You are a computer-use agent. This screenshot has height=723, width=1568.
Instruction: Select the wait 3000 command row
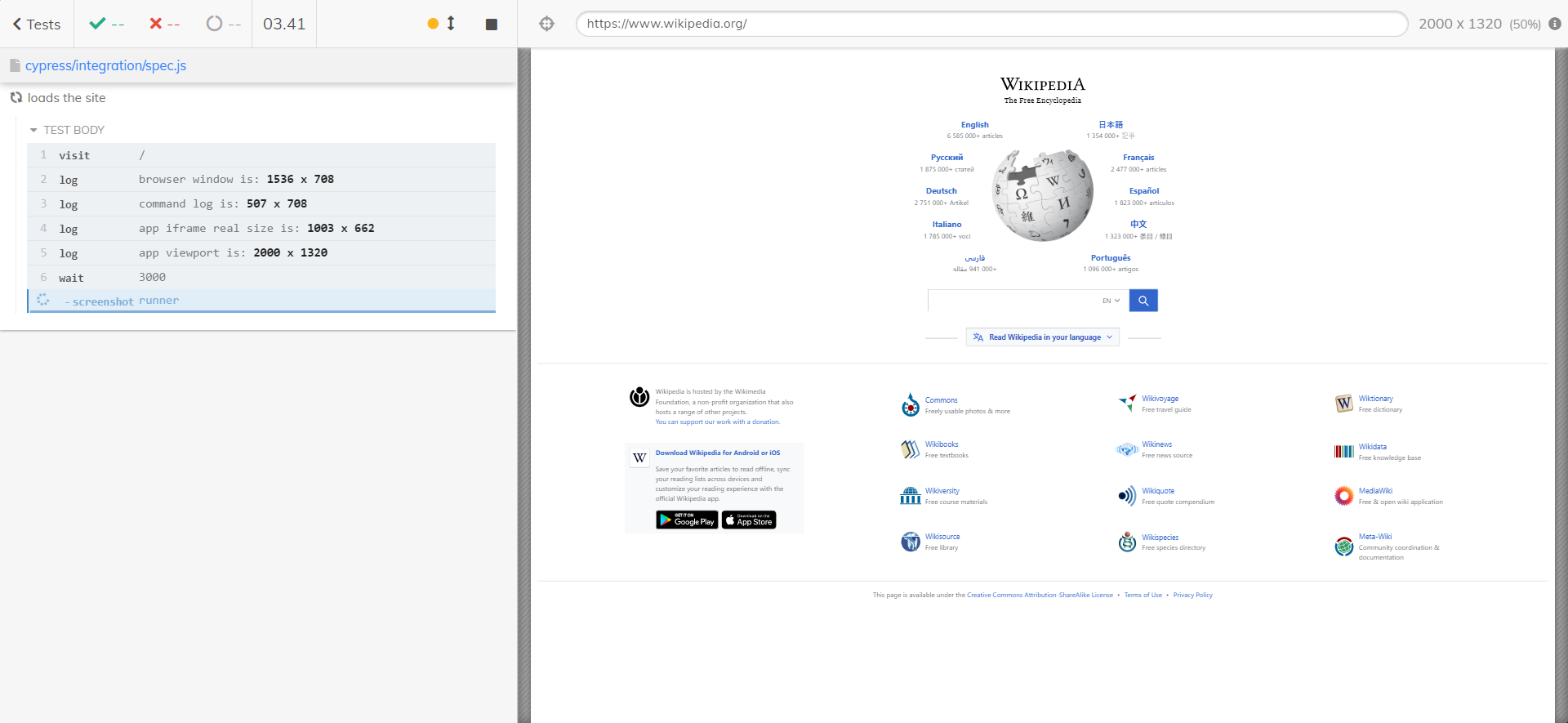(261, 278)
